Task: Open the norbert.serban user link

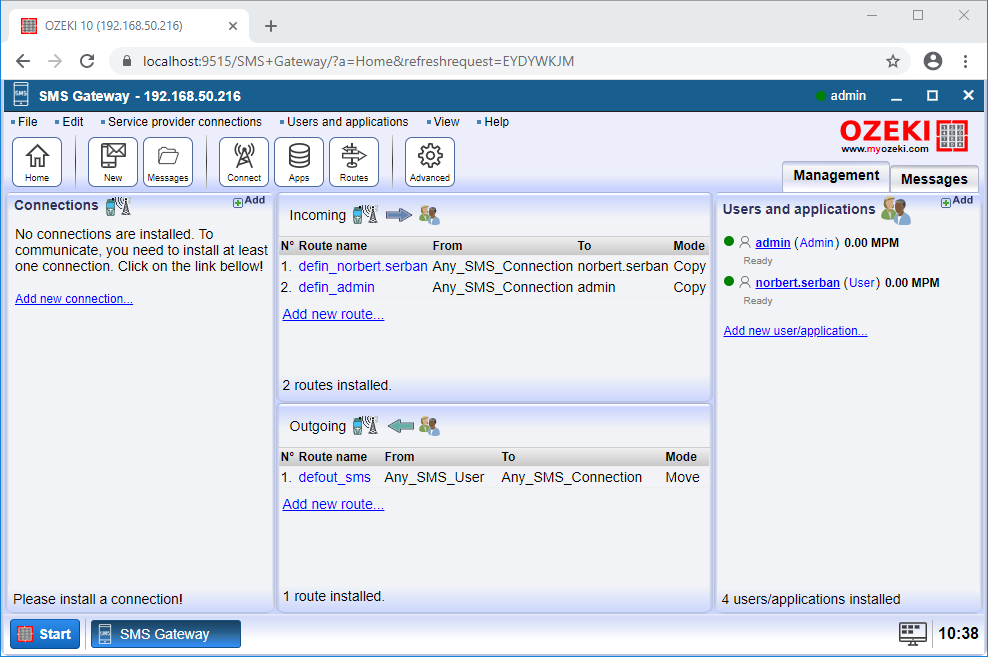Action: coord(798,283)
